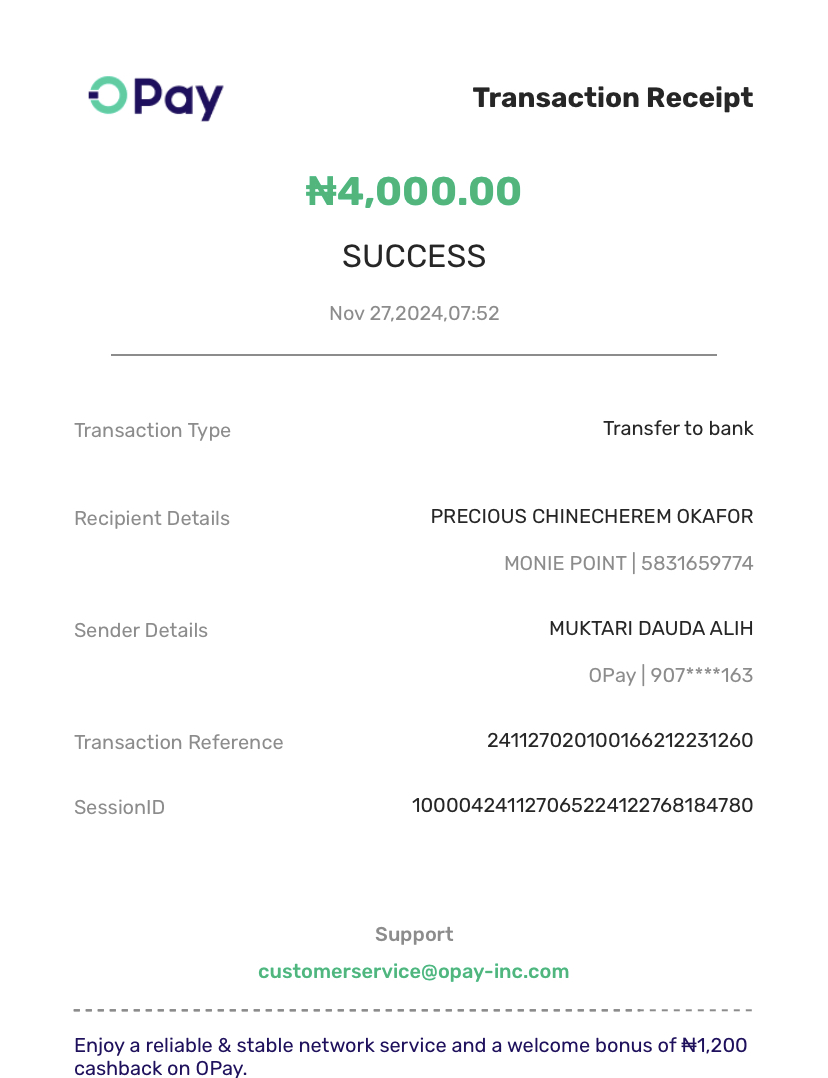Click the SessionID label

click(119, 808)
